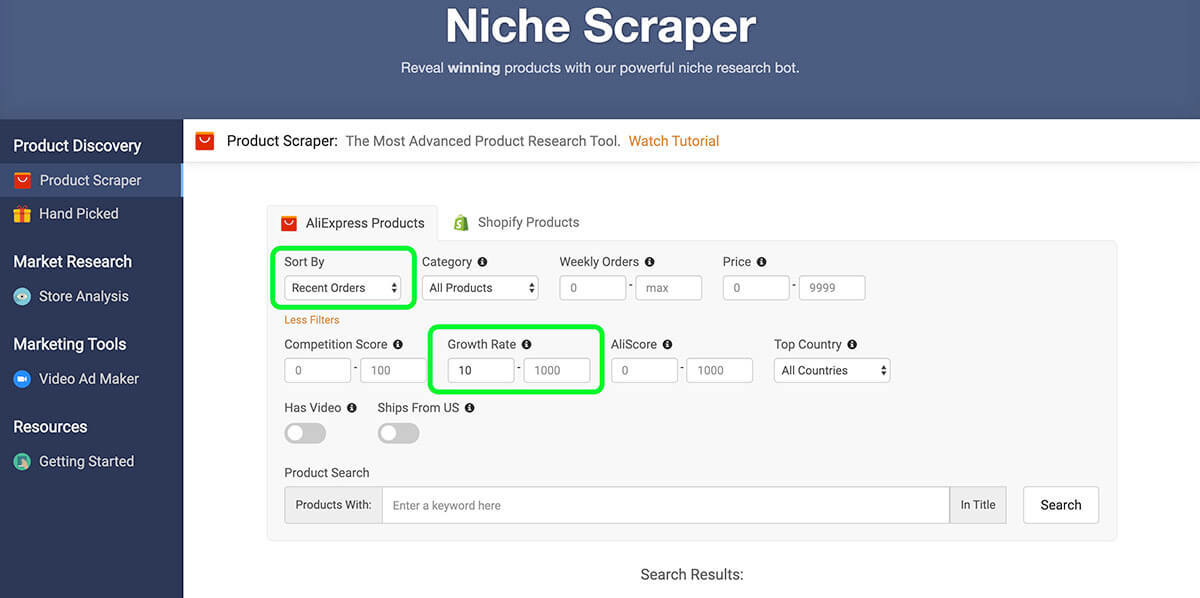Click the info icon next to Price
Image resolution: width=1200 pixels, height=598 pixels.
[762, 262]
